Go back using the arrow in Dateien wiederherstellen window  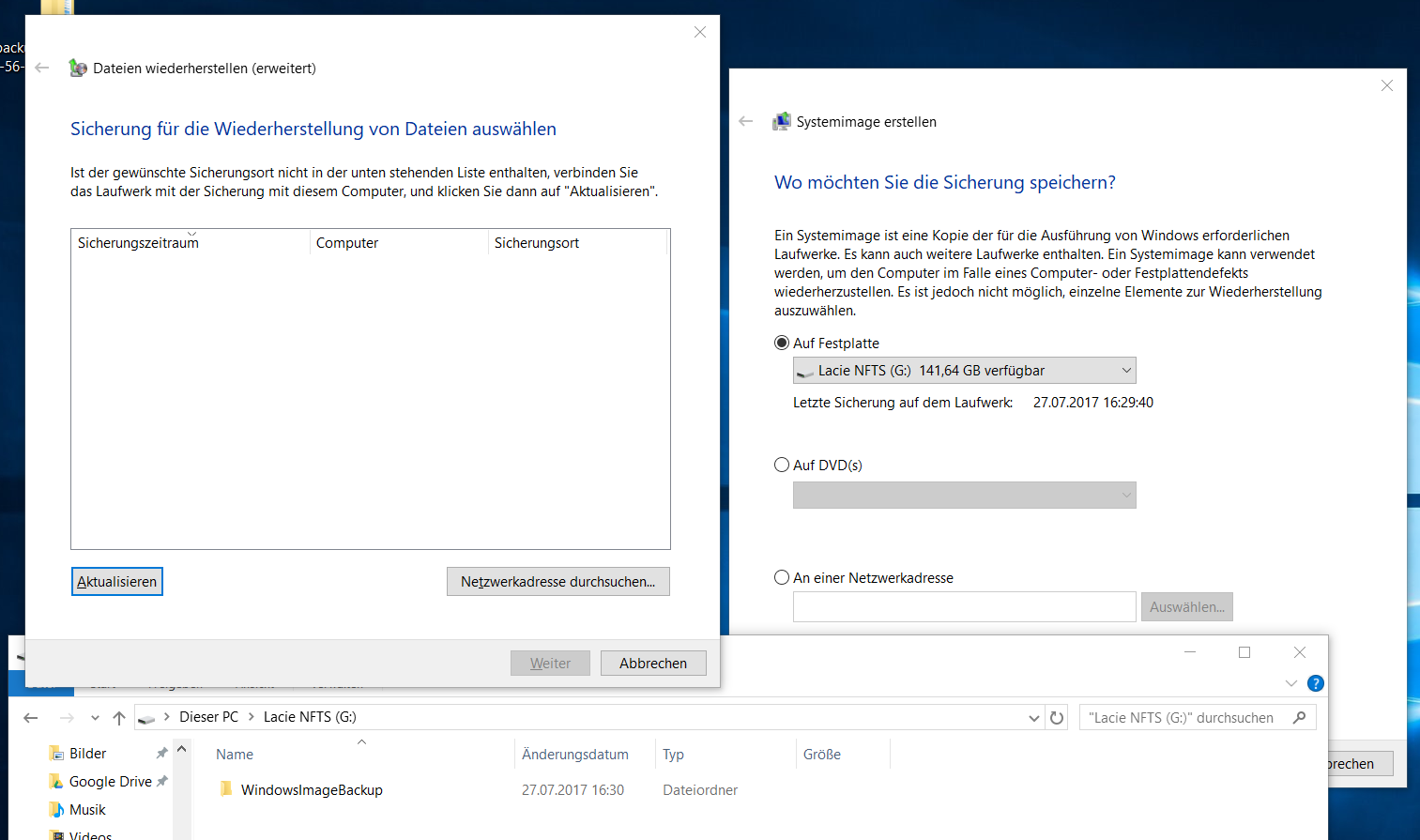[x=41, y=68]
